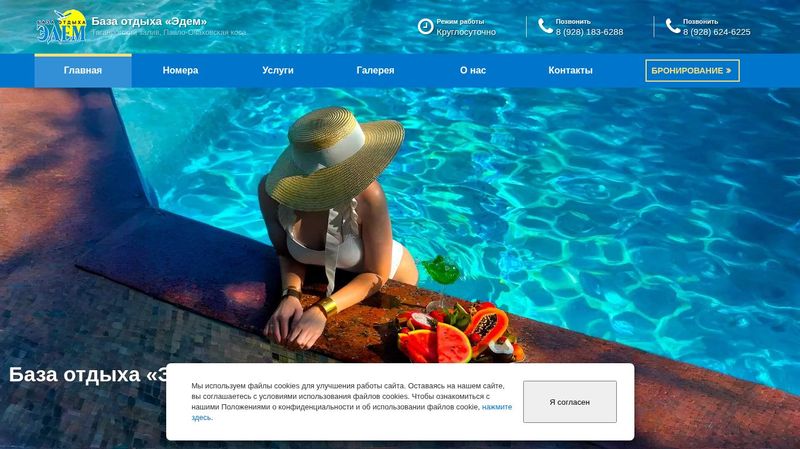Open the Номера menu item
This screenshot has height=449, width=800.
[x=180, y=70]
